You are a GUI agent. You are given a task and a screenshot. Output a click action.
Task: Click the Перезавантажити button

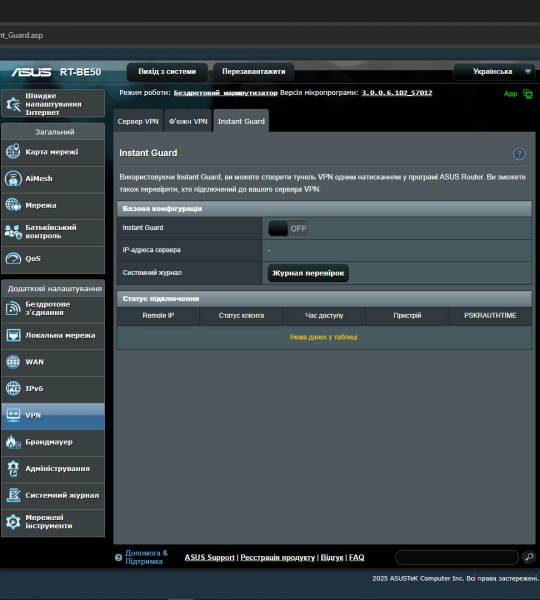tap(254, 72)
